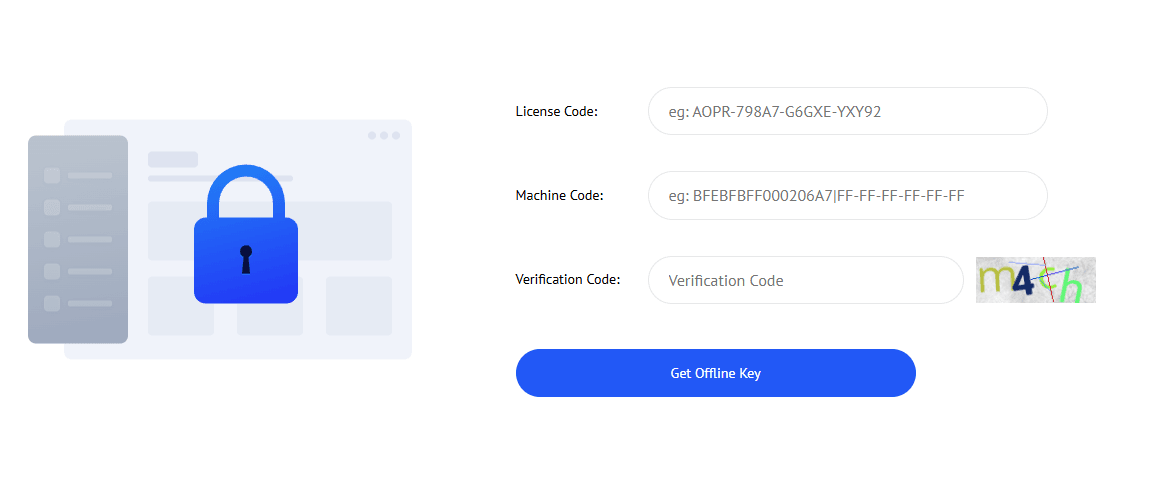Screen dimensions: 1166x480
Task: Click the Verification Code input field
Action: [x=805, y=280]
